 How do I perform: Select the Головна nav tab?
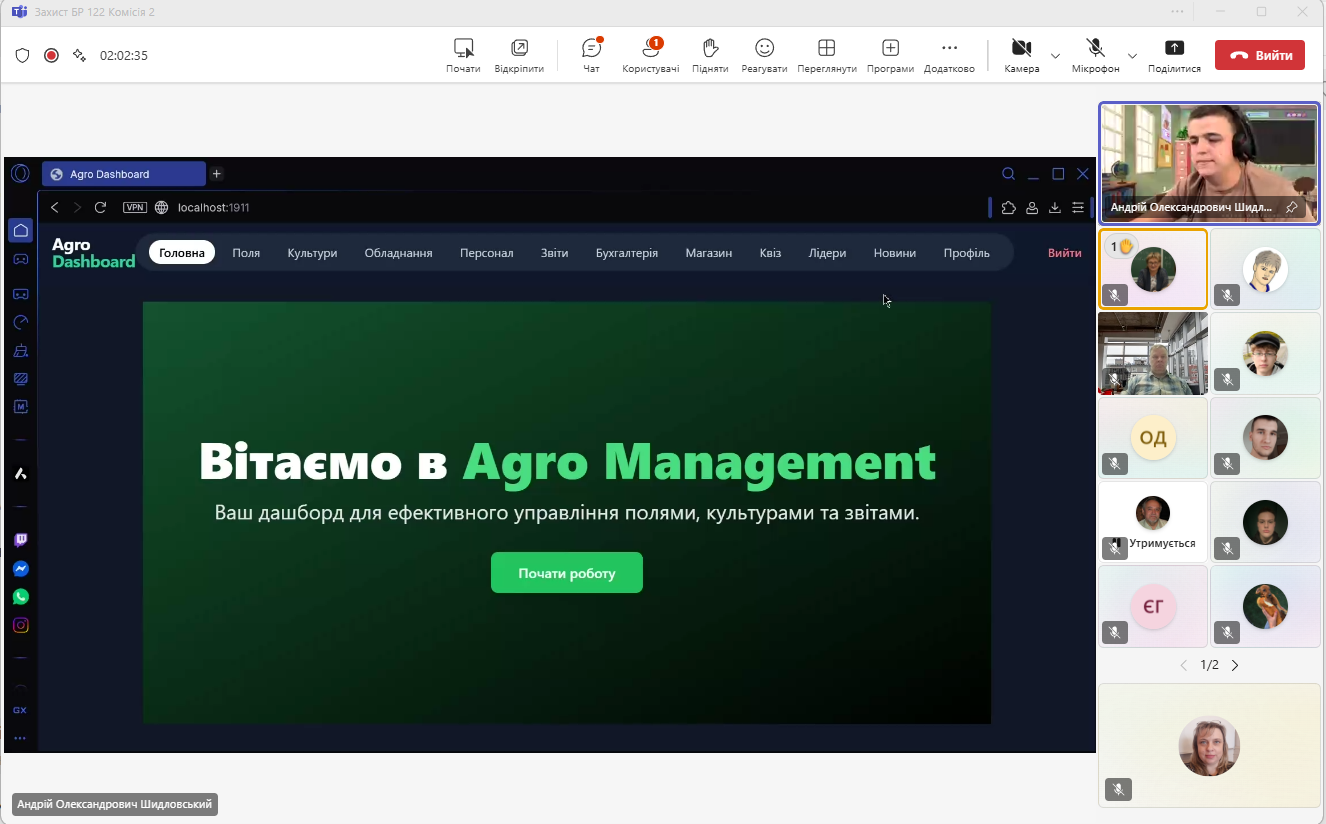(x=182, y=253)
